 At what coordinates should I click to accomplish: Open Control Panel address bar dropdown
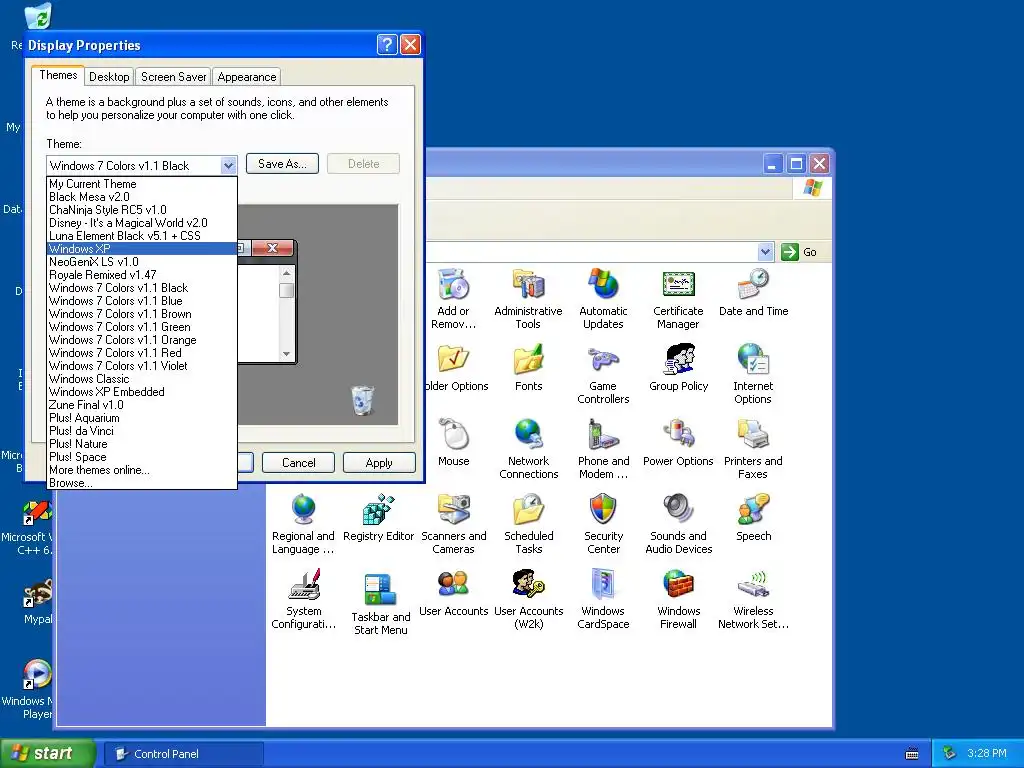pyautogui.click(x=765, y=251)
